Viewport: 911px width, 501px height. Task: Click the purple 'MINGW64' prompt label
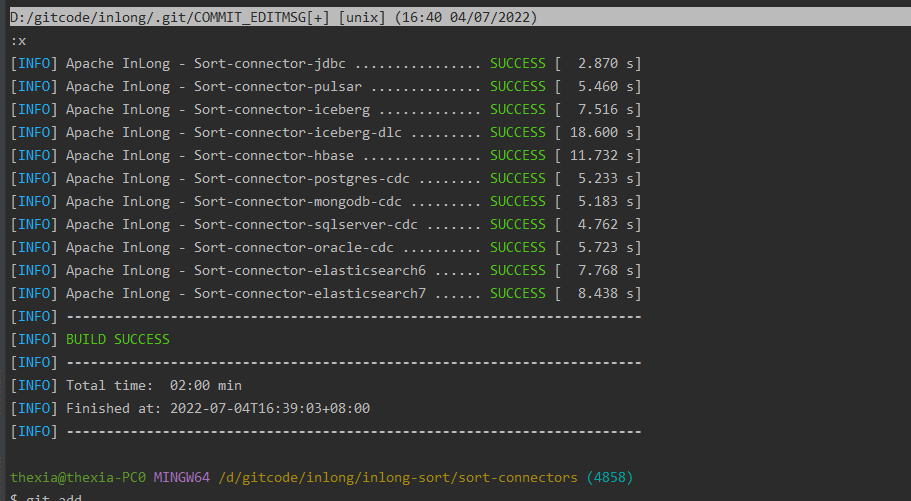tap(182, 478)
